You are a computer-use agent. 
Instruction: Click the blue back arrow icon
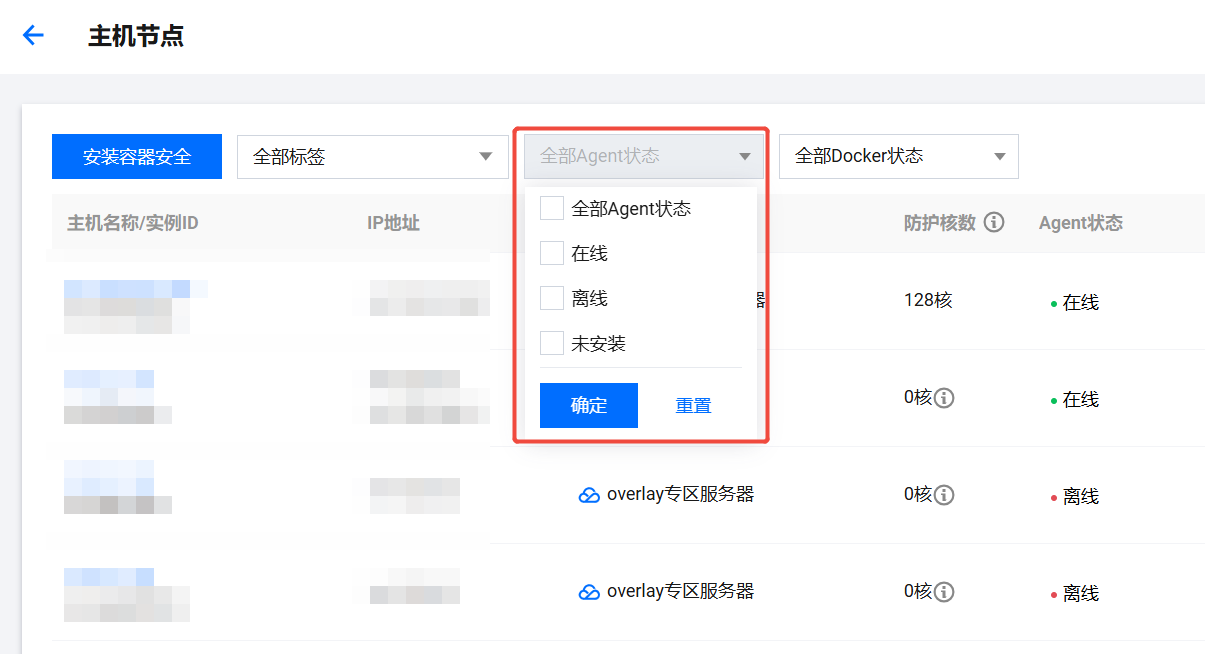(33, 36)
